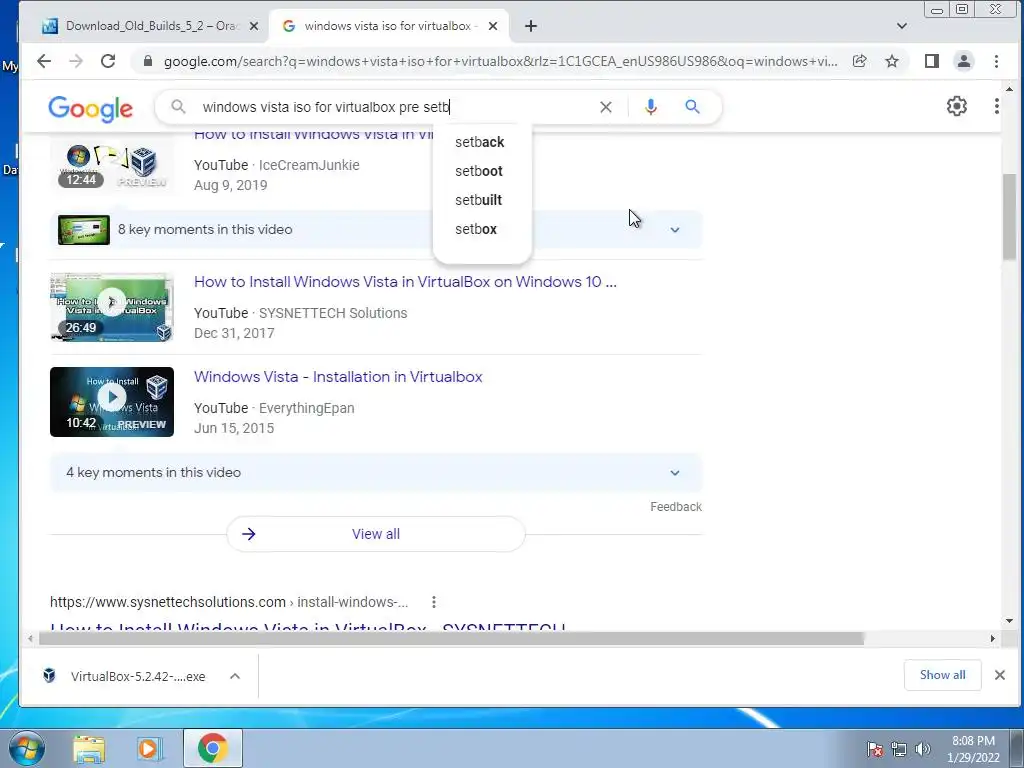The width and height of the screenshot is (1024, 768).
Task: Close the Download_Old_Builds_5_2 tab
Action: (x=254, y=26)
